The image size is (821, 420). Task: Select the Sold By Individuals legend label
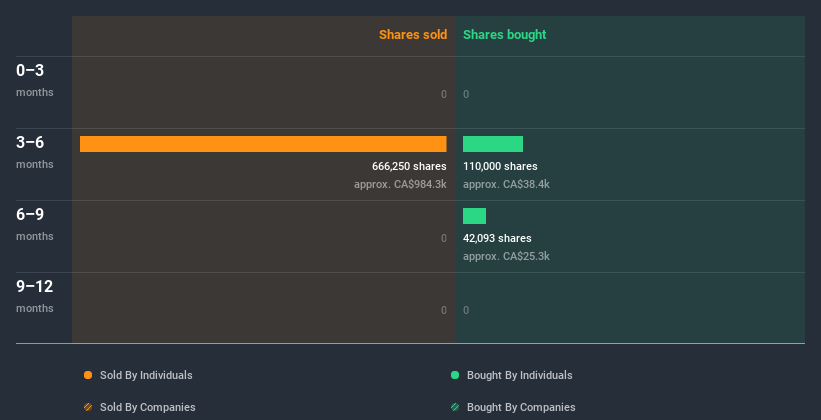pos(146,375)
